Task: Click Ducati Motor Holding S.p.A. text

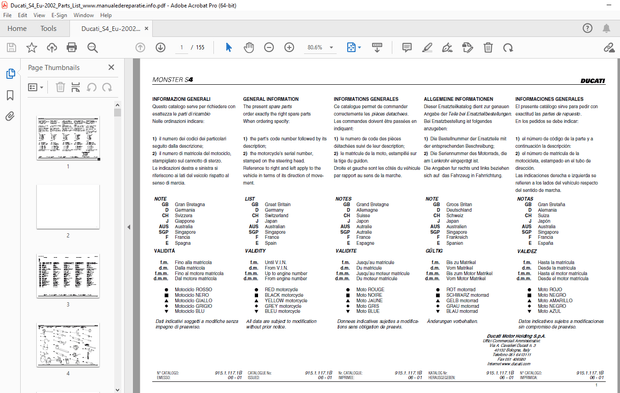Action: coord(516,336)
